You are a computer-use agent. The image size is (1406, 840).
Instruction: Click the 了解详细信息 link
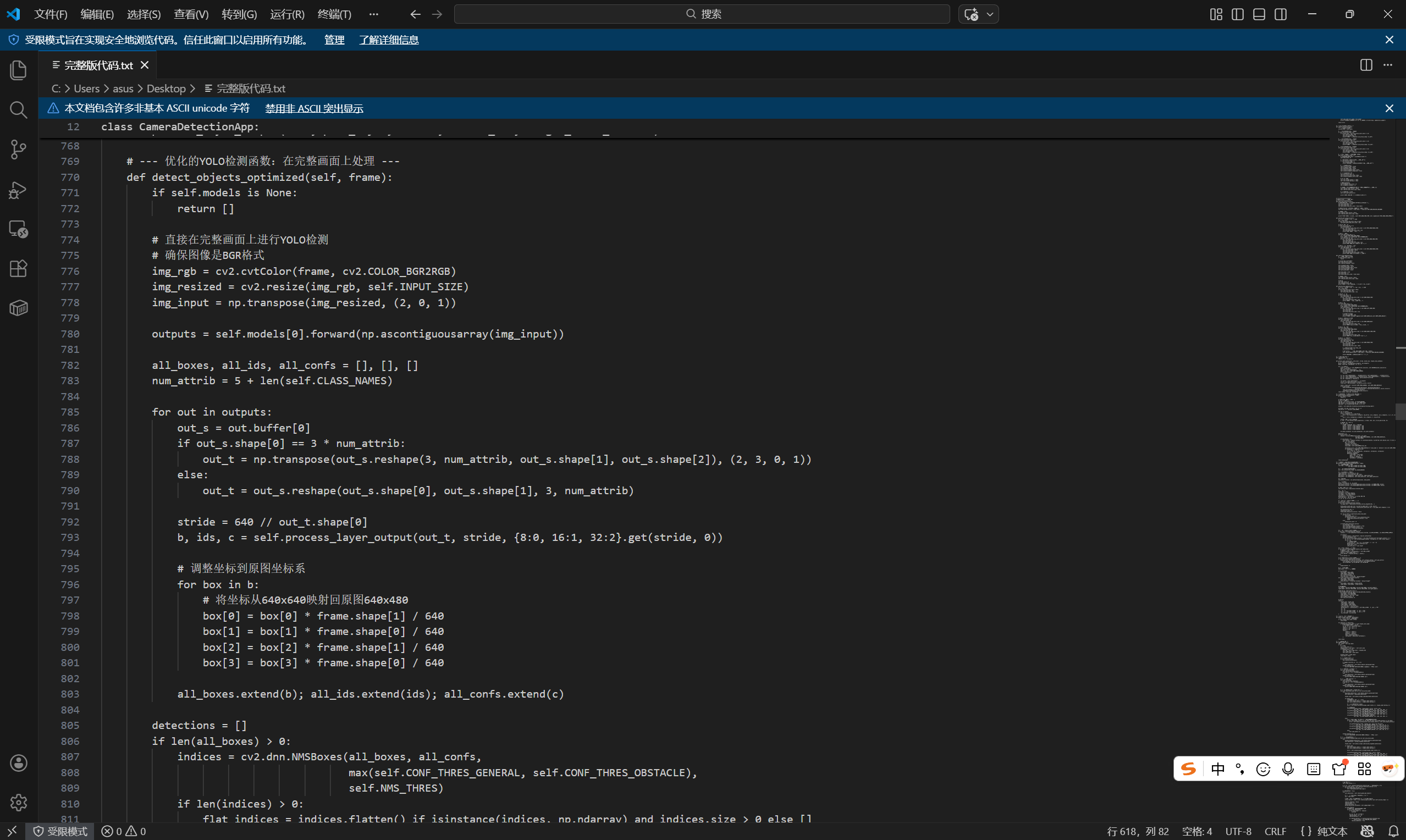(x=388, y=40)
